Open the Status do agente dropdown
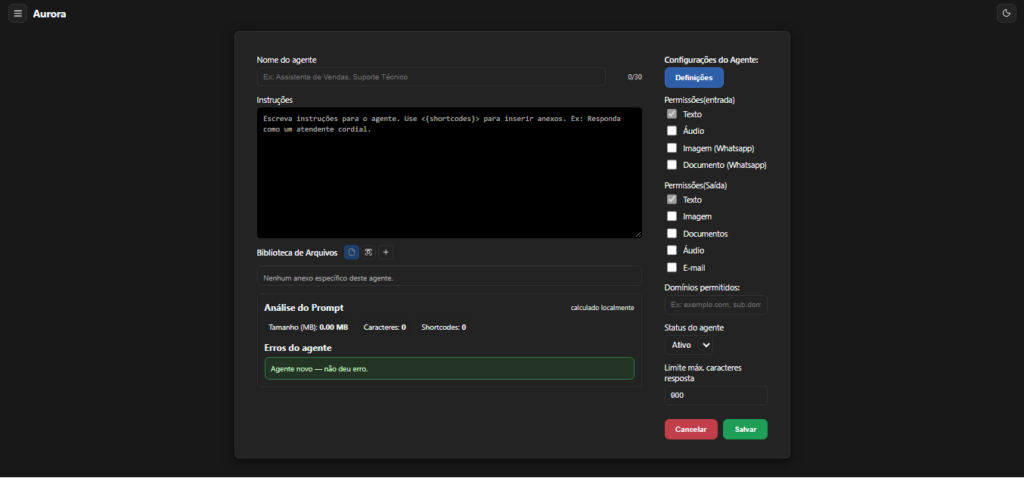This screenshot has width=1024, height=478. [x=690, y=345]
